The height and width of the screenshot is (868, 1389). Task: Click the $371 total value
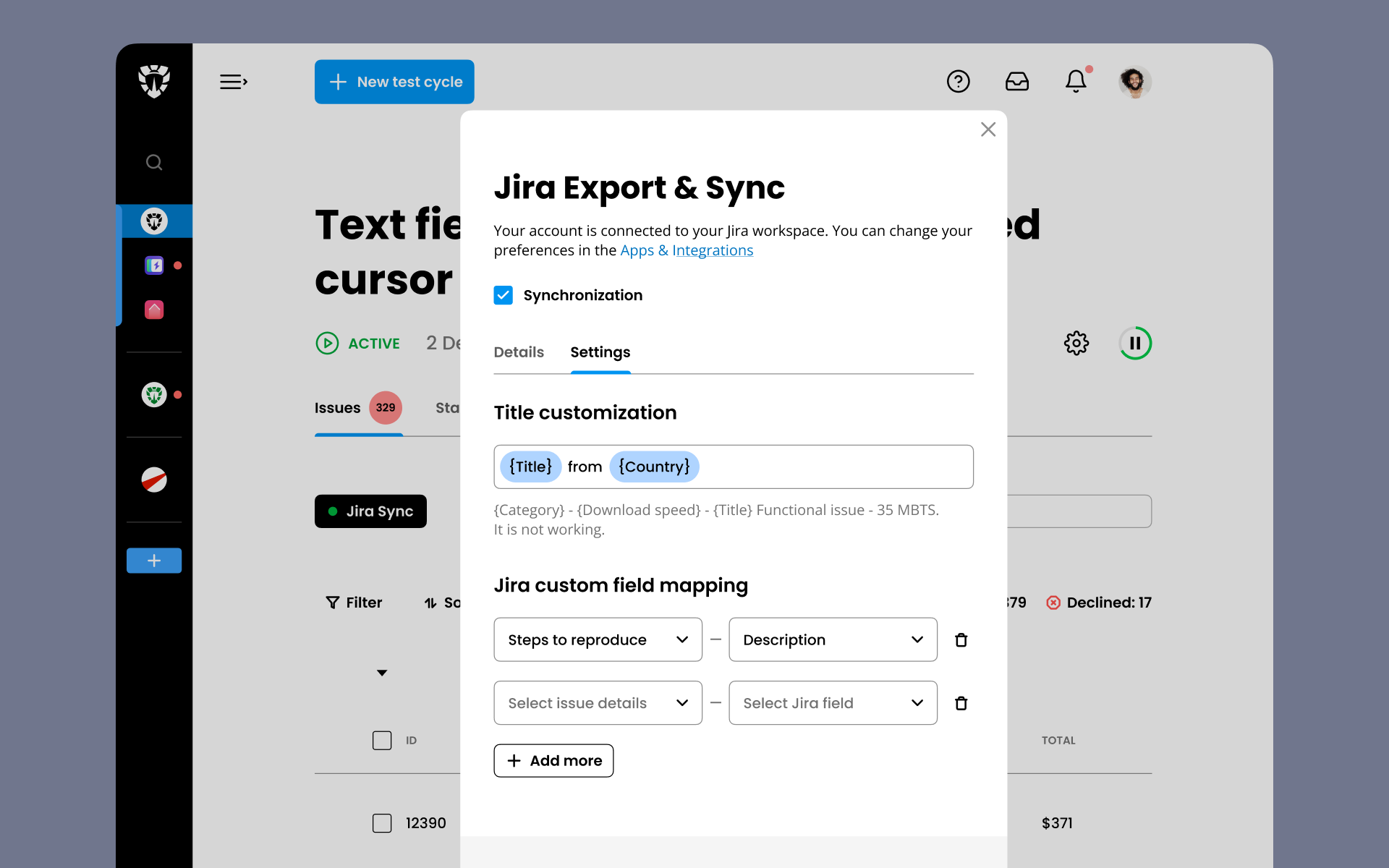click(1057, 823)
